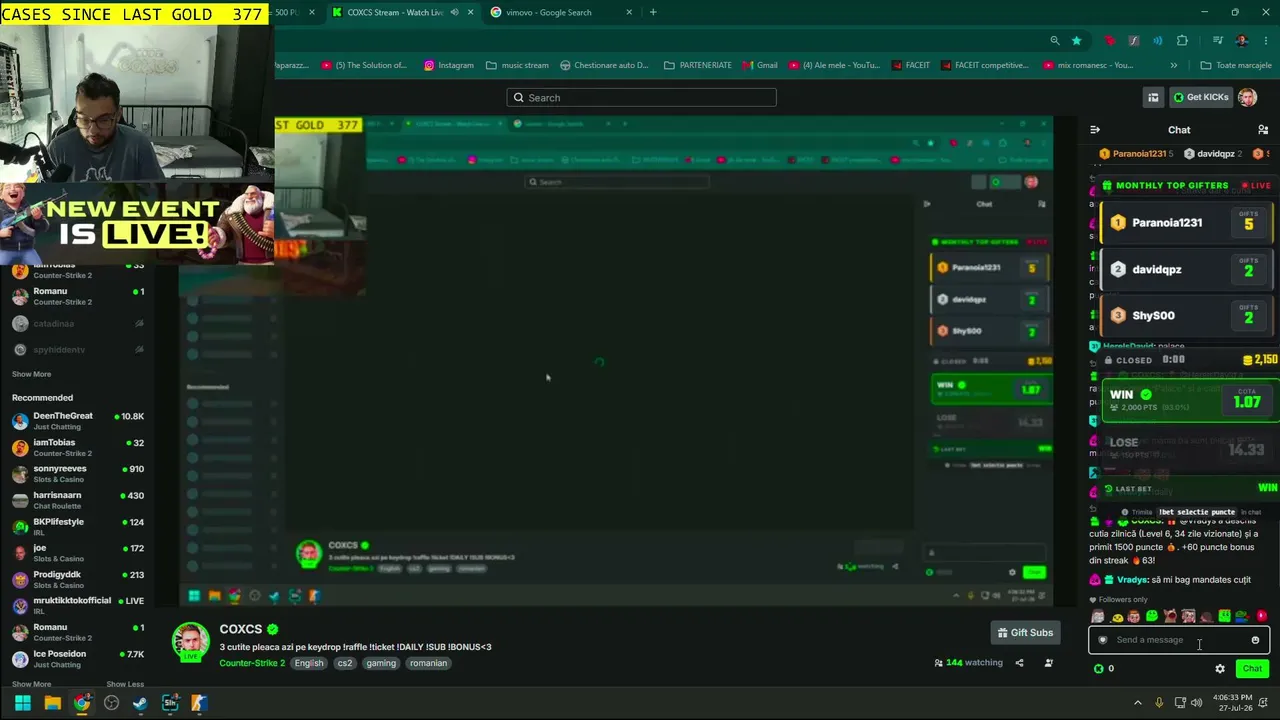Image resolution: width=1280 pixels, height=720 pixels.
Task: Collapse the chat panel with the arrow icon
Action: [1095, 130]
